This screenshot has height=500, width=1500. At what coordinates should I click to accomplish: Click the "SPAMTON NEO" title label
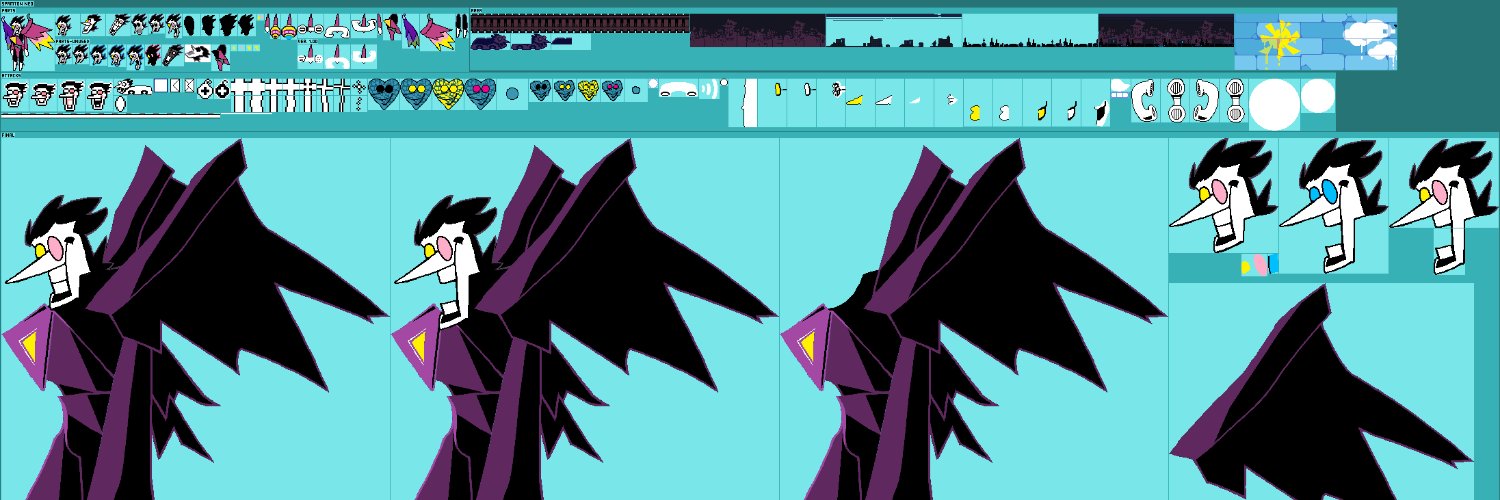(18, 4)
